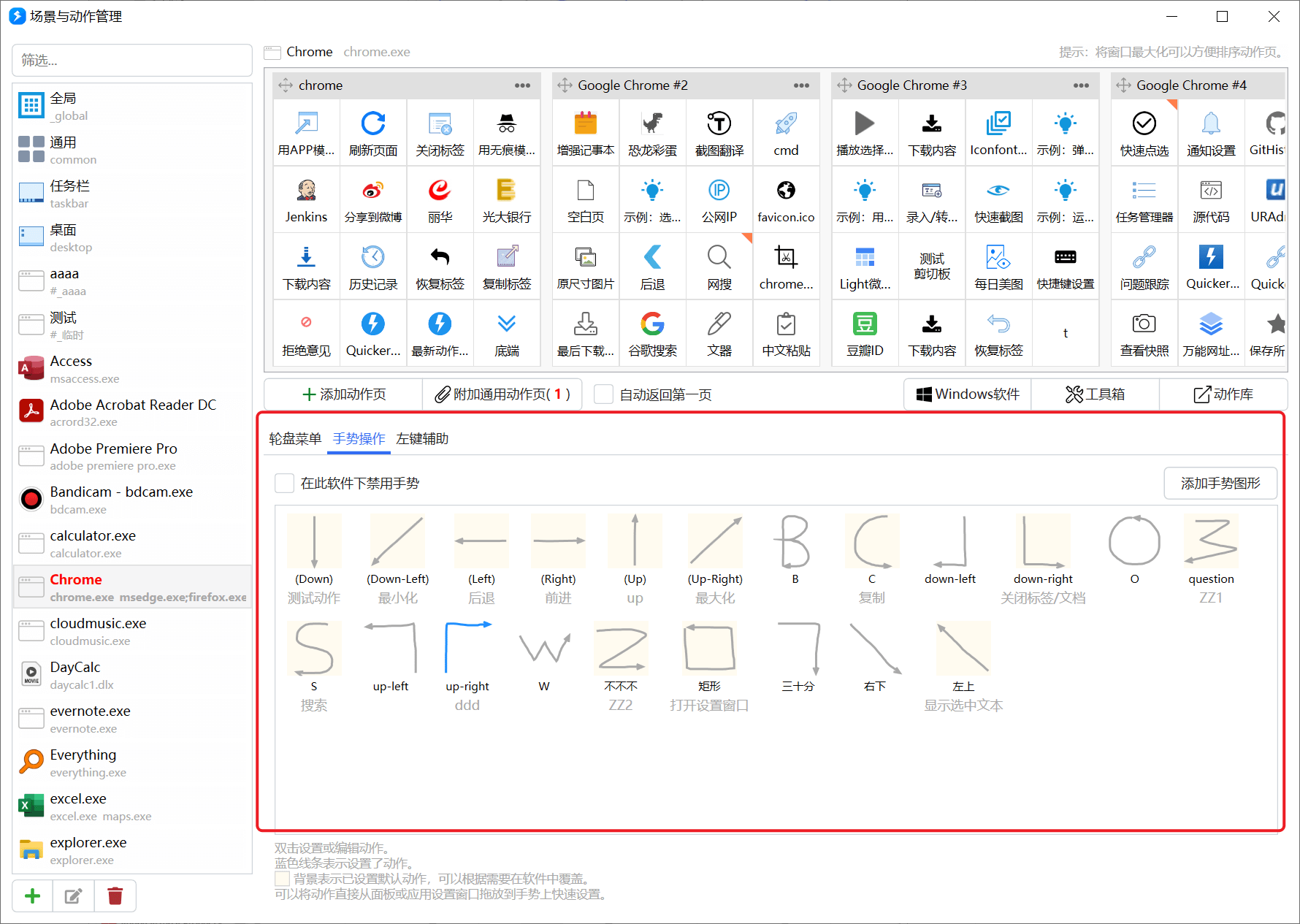Select the 光大银行 action icon
The image size is (1300, 924).
[506, 191]
